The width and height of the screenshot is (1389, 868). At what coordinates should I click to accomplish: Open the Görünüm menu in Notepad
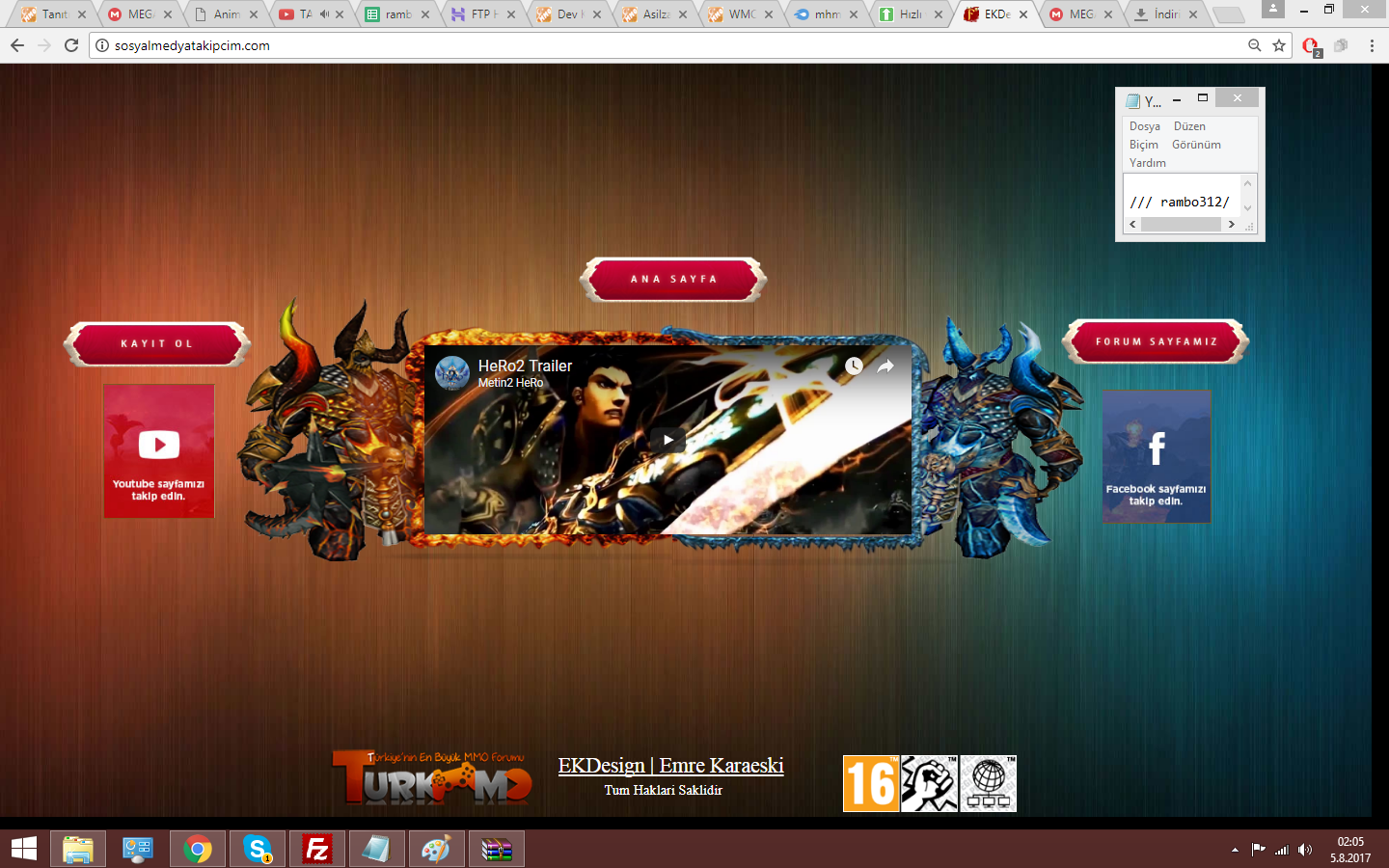[x=1196, y=145]
